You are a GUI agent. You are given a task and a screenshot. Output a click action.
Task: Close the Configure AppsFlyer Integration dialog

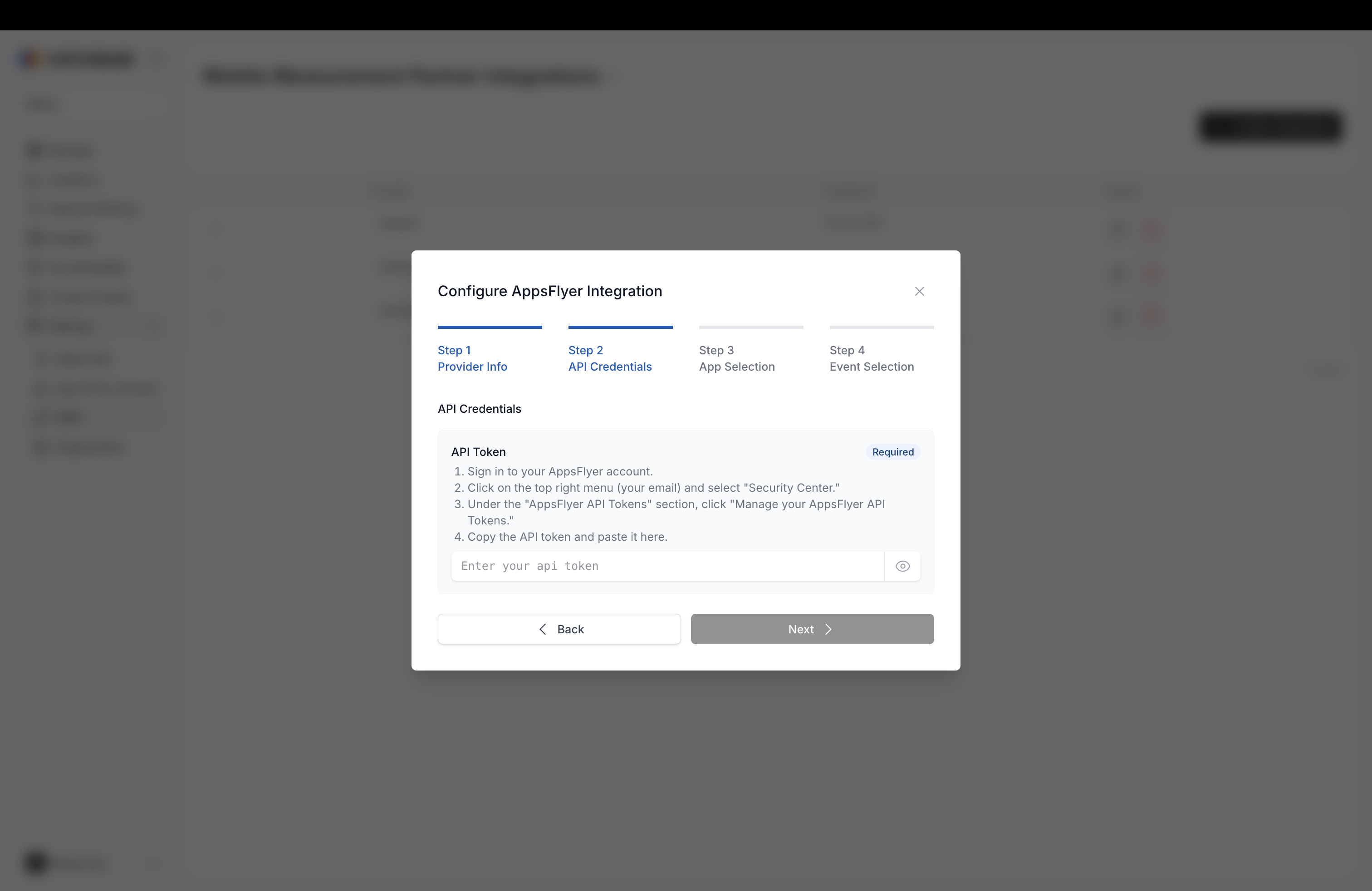[920, 291]
